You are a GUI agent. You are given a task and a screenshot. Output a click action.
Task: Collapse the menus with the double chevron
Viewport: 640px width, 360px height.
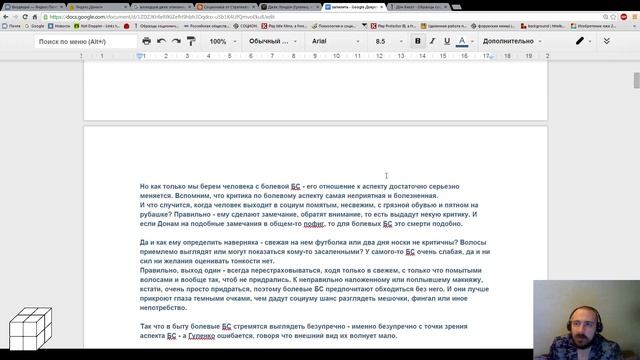point(607,41)
